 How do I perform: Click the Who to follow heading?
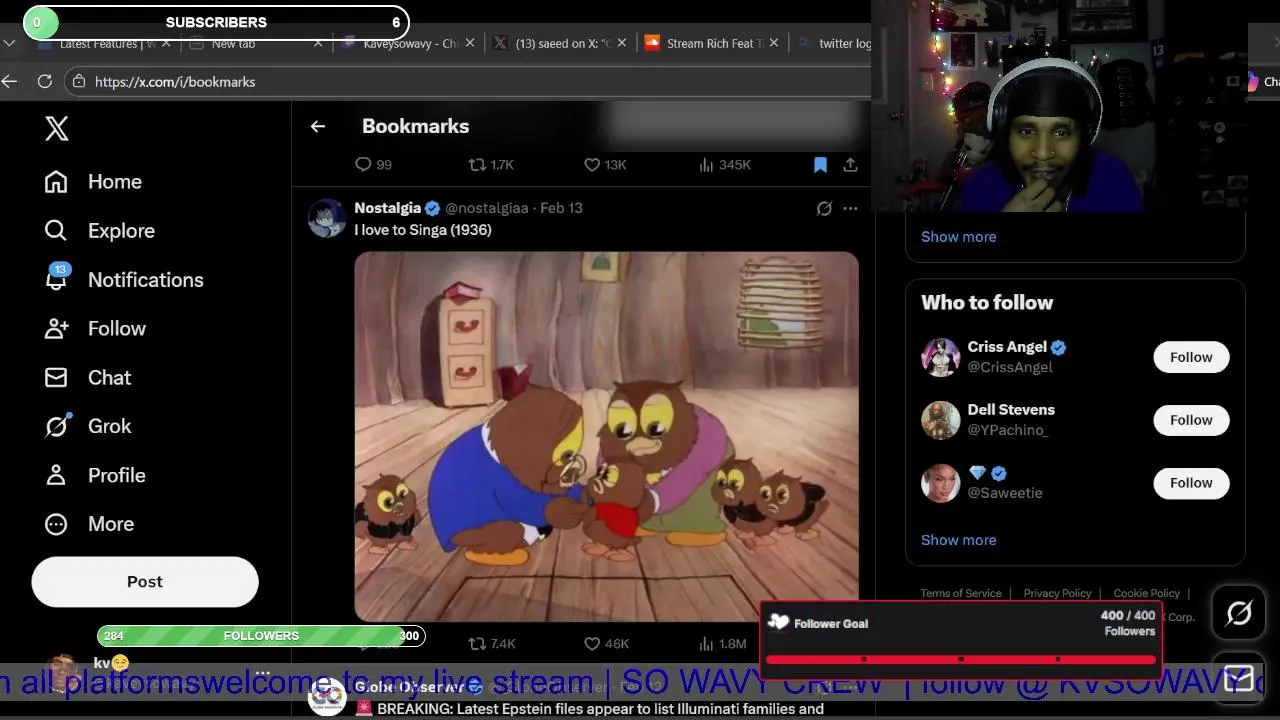pyautogui.click(x=987, y=303)
